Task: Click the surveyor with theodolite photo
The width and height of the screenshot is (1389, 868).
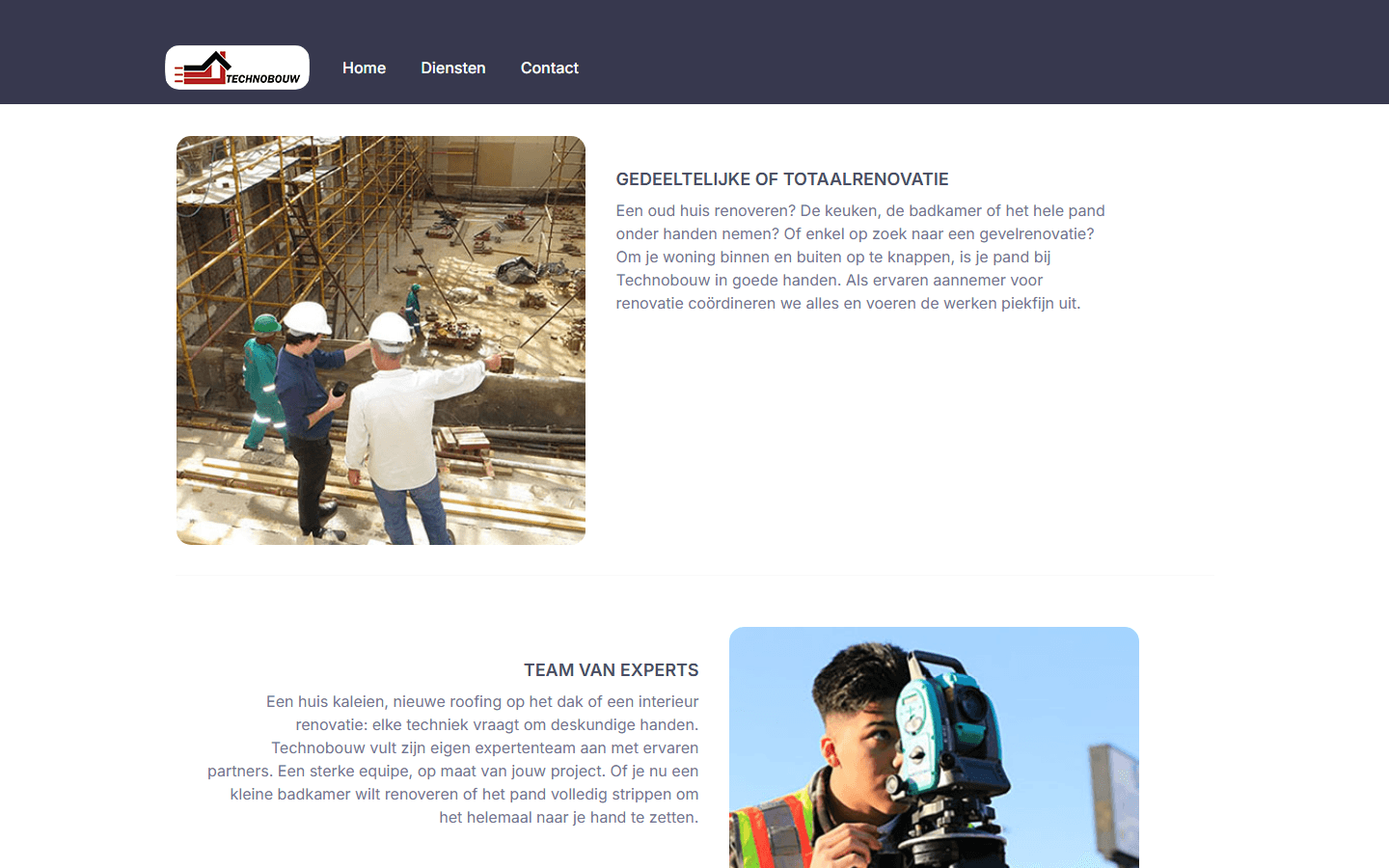Action: [x=934, y=747]
